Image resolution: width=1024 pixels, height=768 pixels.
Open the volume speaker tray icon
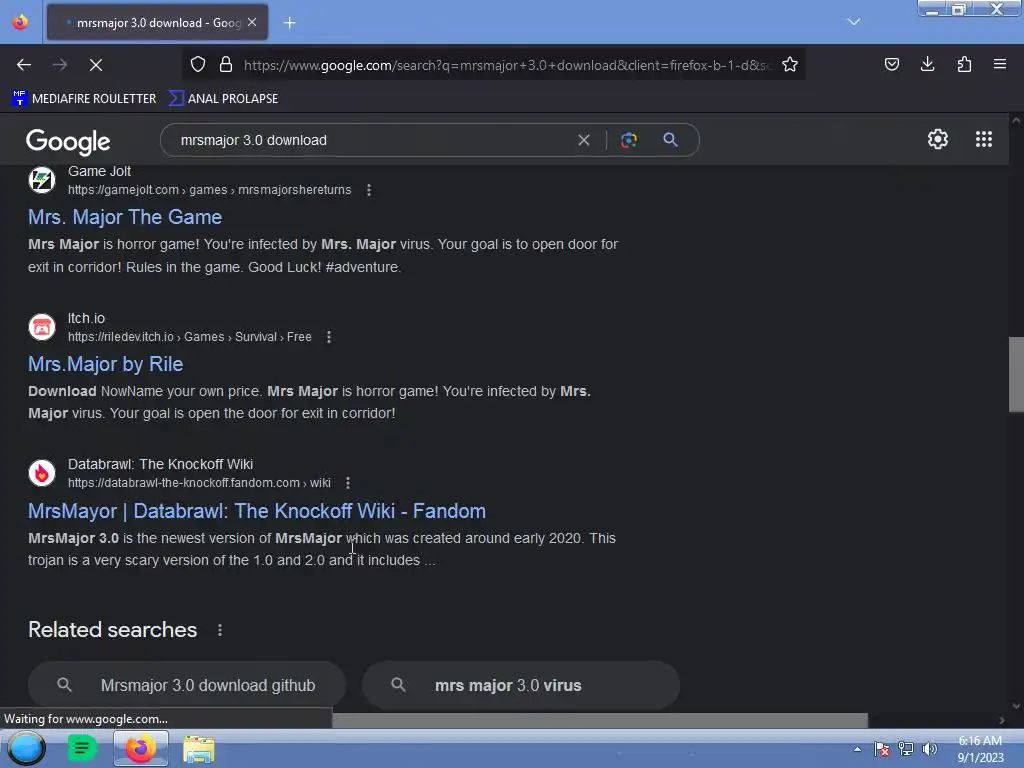[929, 749]
